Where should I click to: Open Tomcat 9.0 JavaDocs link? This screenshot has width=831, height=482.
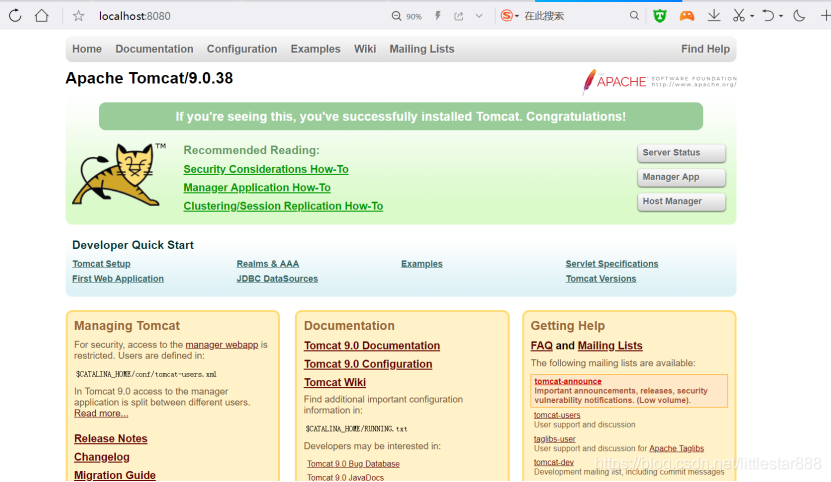[x=346, y=477]
